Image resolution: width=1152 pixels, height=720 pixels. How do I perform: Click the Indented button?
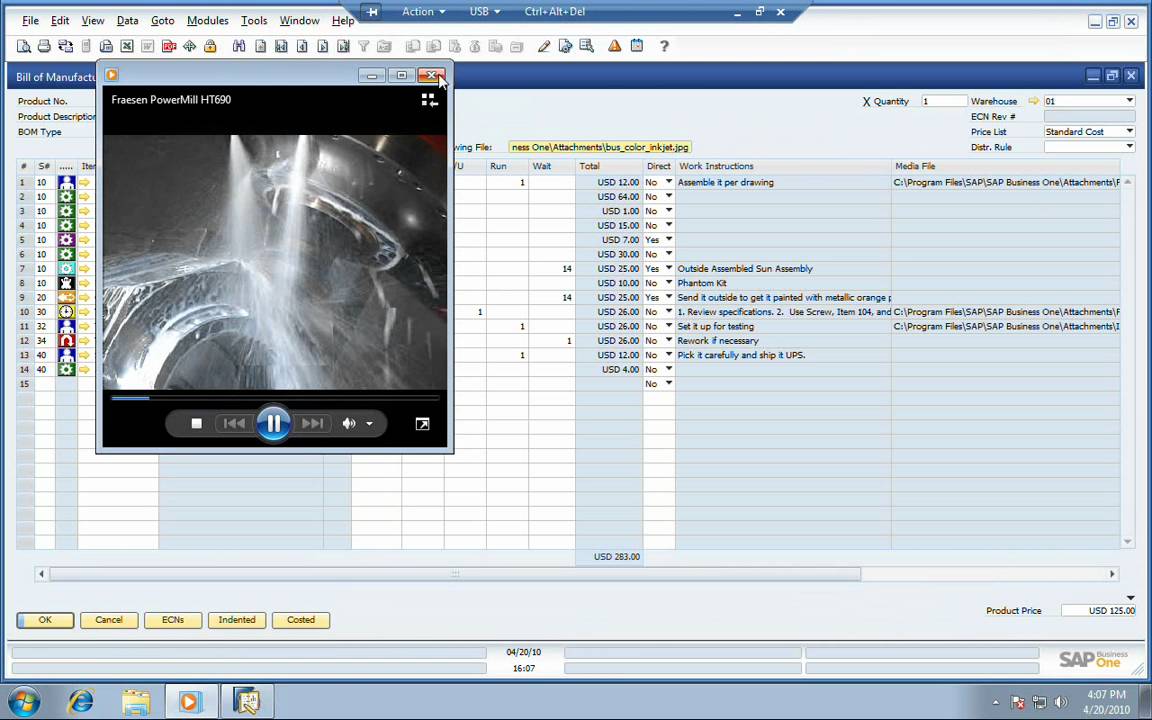[x=237, y=620]
